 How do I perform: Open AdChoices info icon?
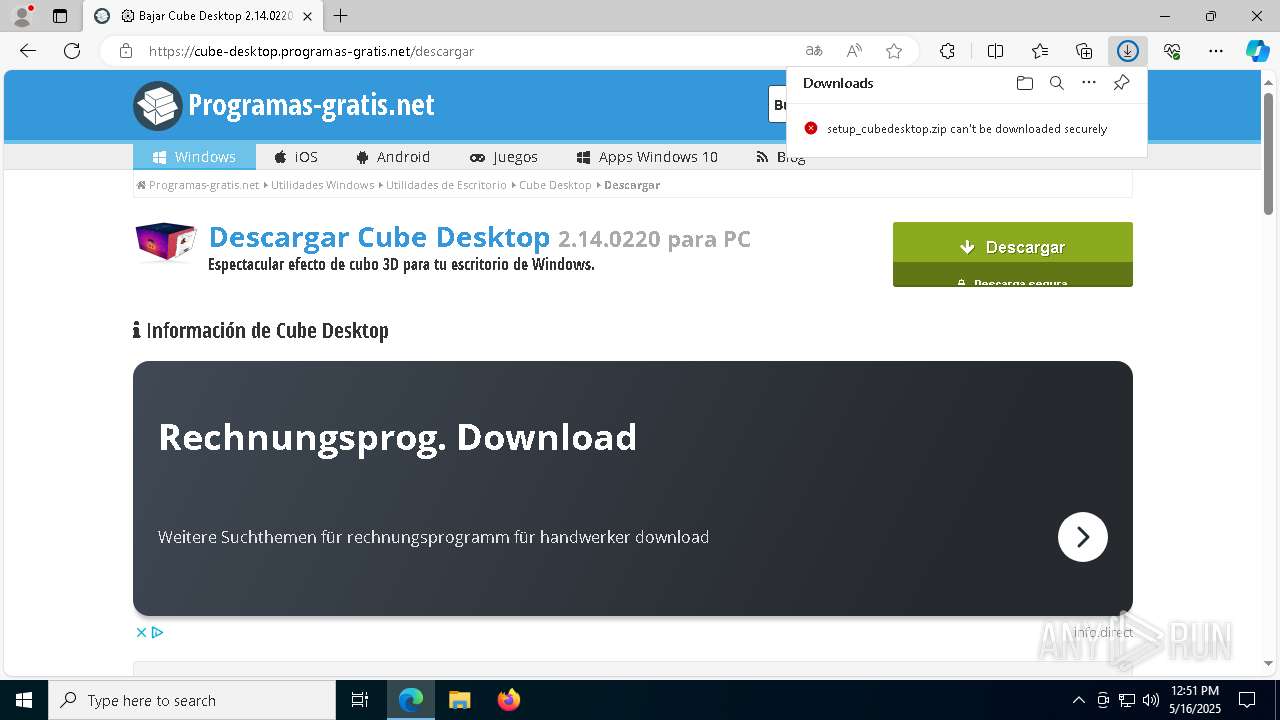[x=157, y=632]
